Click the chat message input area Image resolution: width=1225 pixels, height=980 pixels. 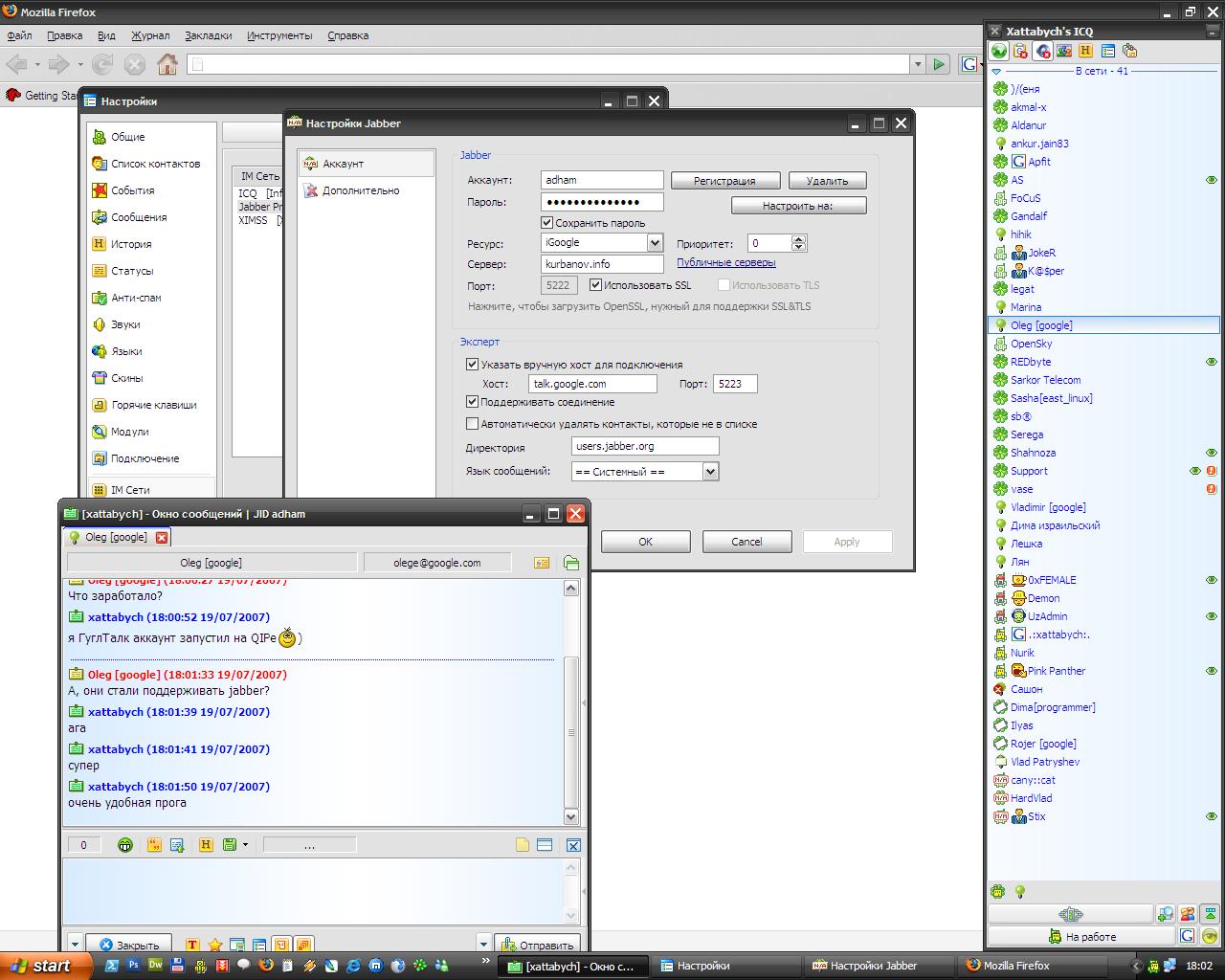[x=313, y=890]
